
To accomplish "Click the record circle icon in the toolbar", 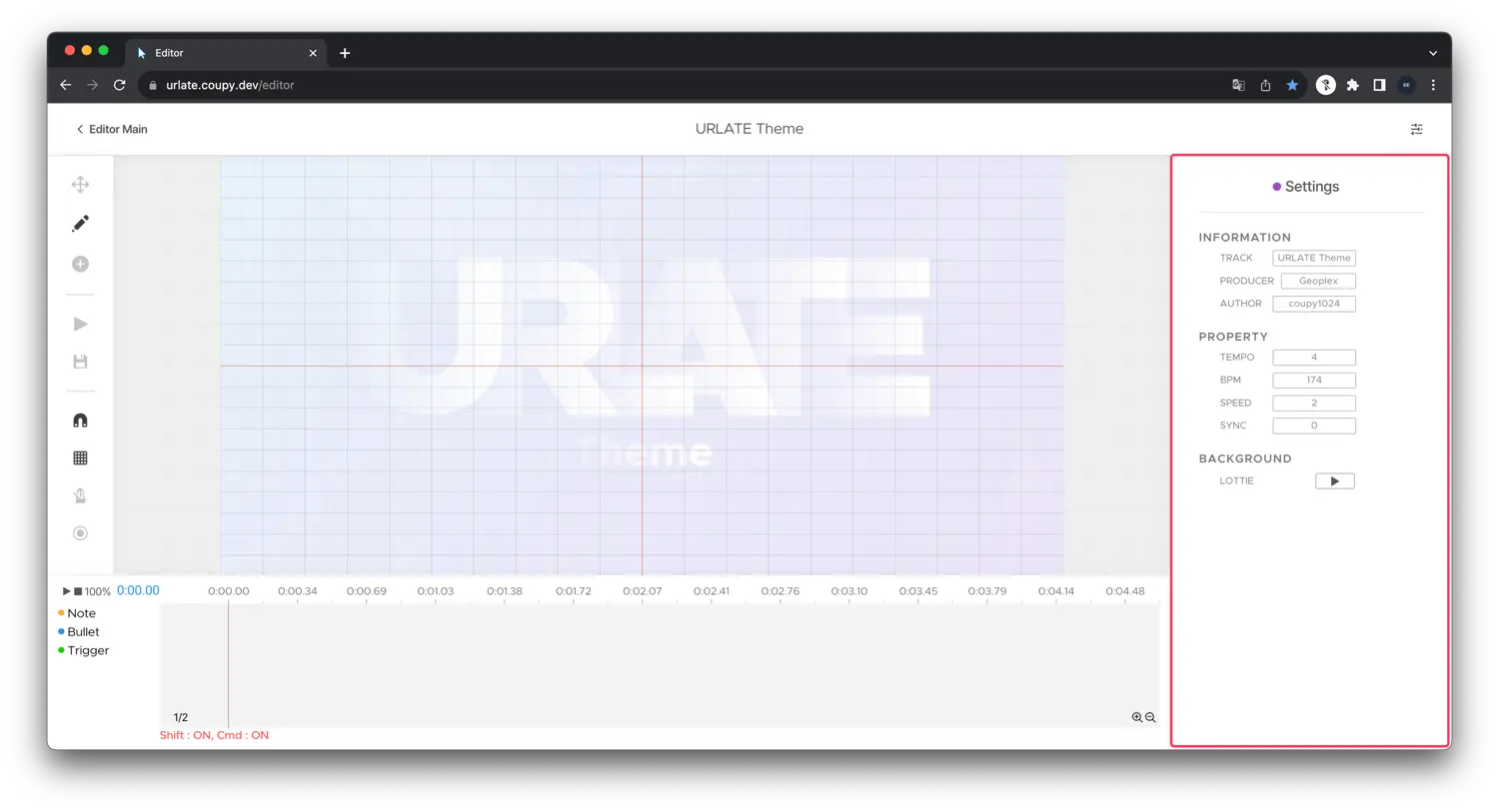I will coord(80,532).
